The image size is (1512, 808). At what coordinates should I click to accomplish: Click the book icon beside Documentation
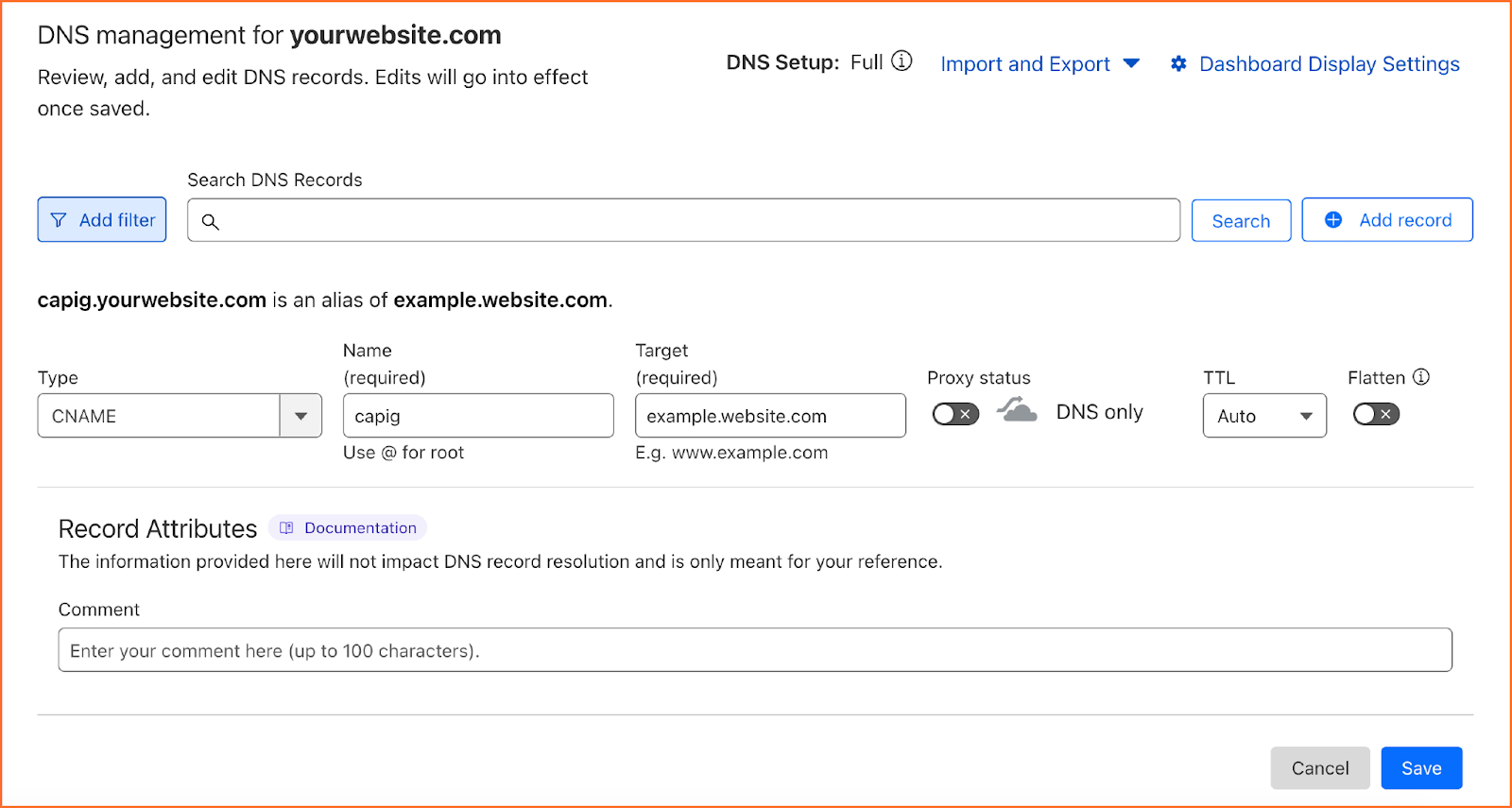286,528
